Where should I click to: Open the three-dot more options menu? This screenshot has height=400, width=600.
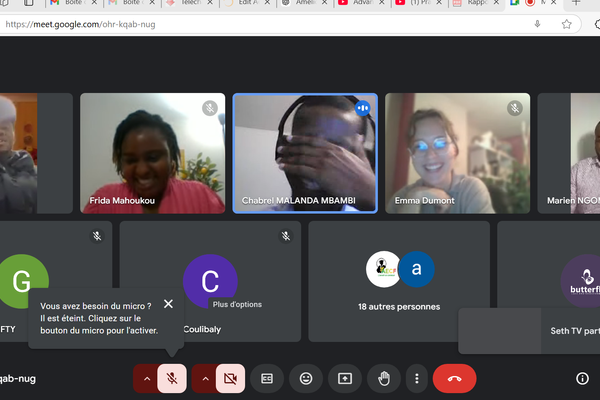click(417, 379)
